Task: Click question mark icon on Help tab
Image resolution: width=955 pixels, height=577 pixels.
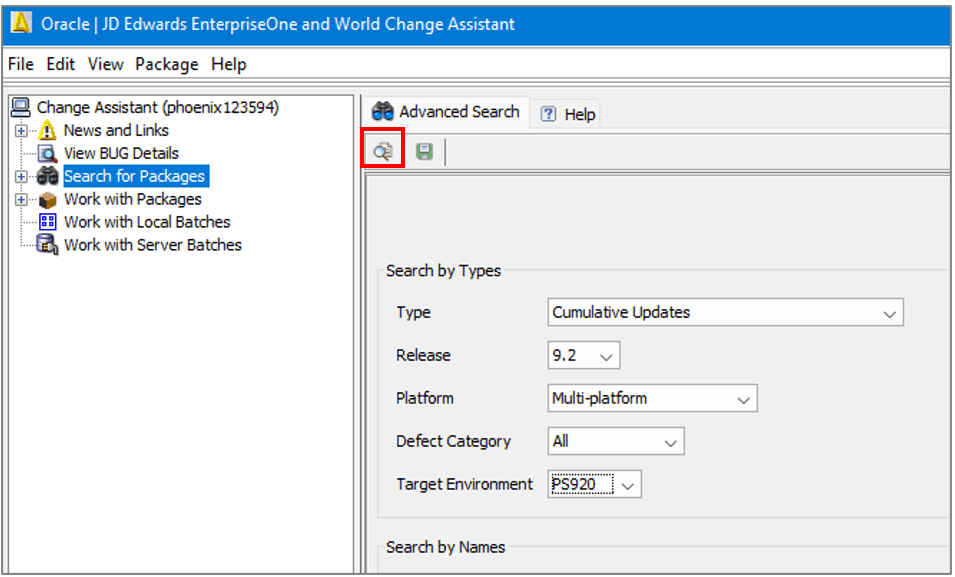Action: [548, 114]
